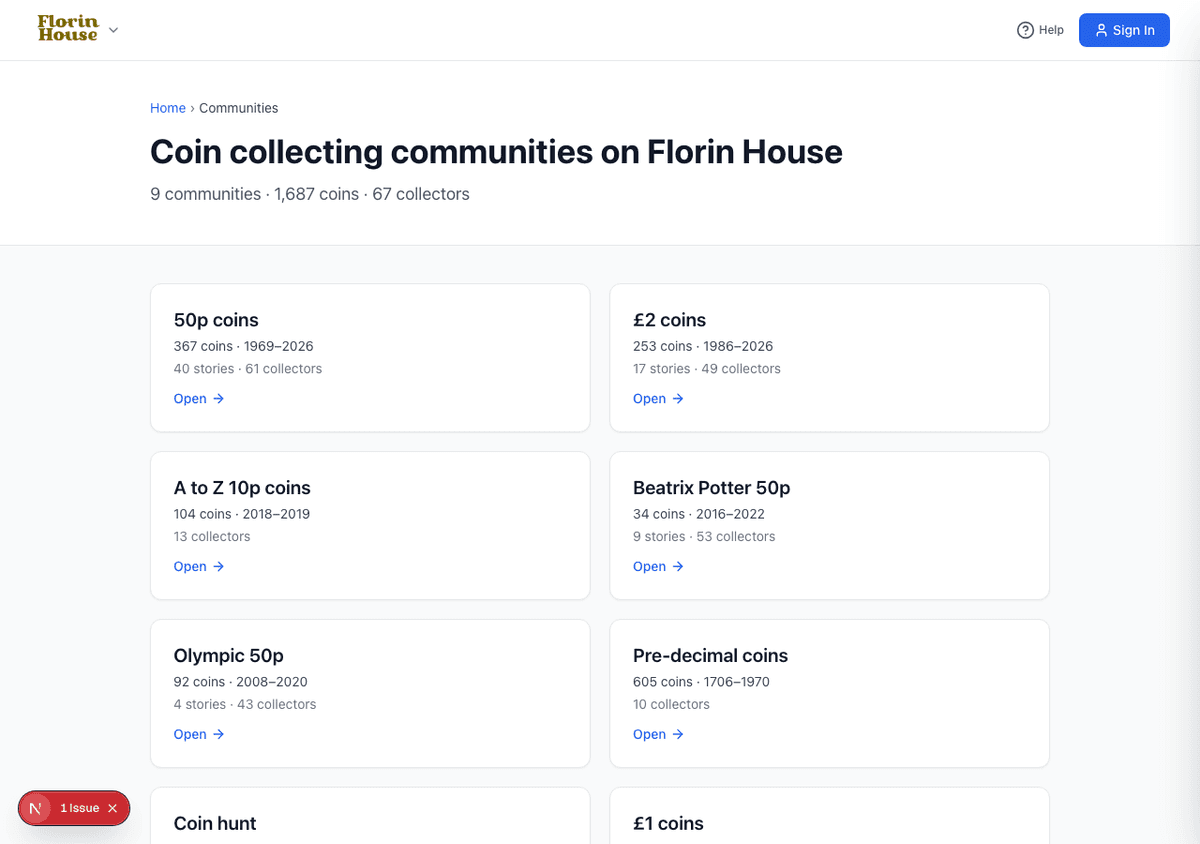Click the page heading Coin collecting communities
The height and width of the screenshot is (844, 1200).
coord(496,152)
